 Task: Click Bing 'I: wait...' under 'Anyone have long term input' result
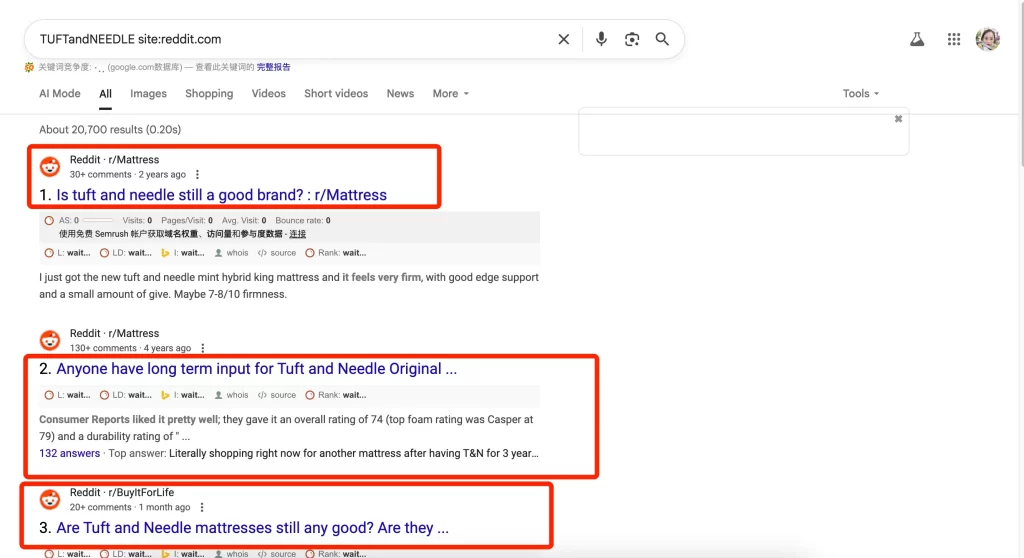182,395
